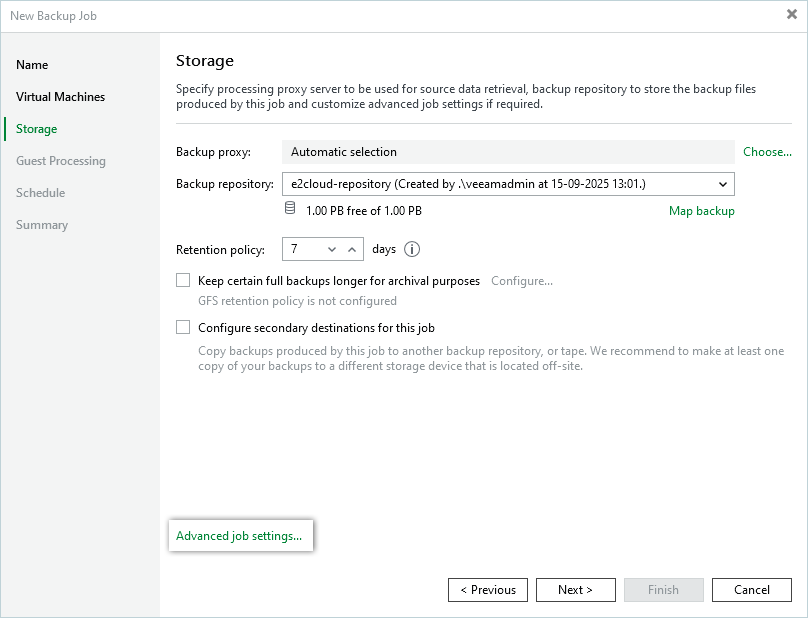Click the Choose... backup proxy link
This screenshot has width=808, height=618.
point(767,152)
